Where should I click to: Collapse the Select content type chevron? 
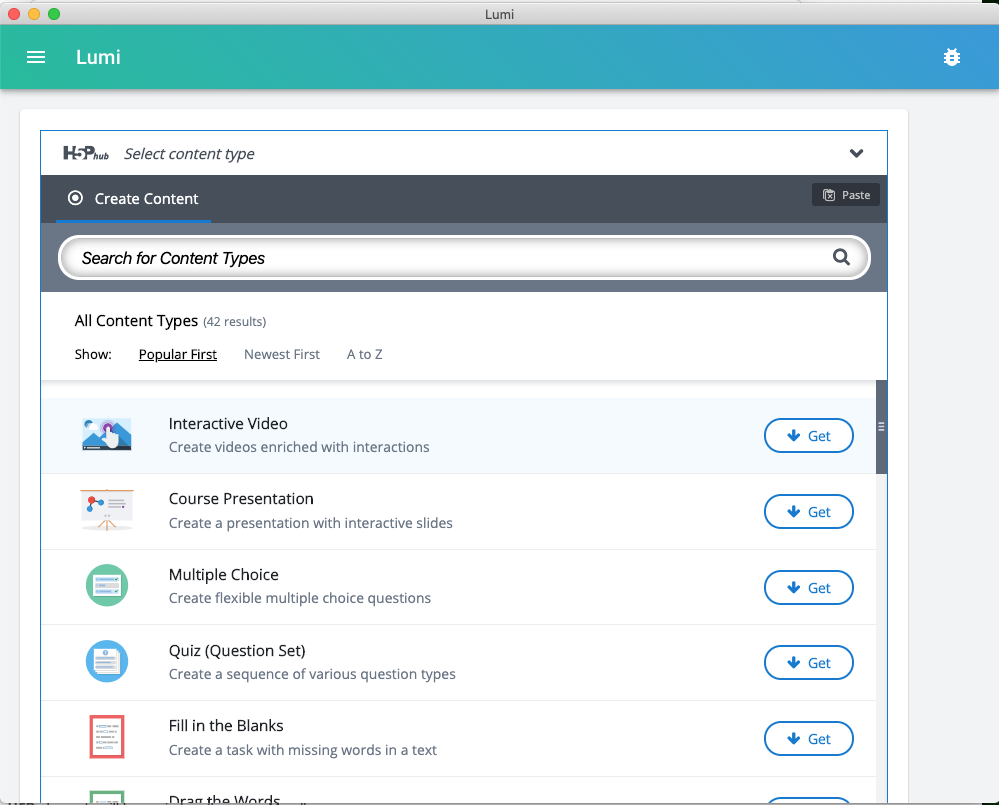[x=856, y=153]
